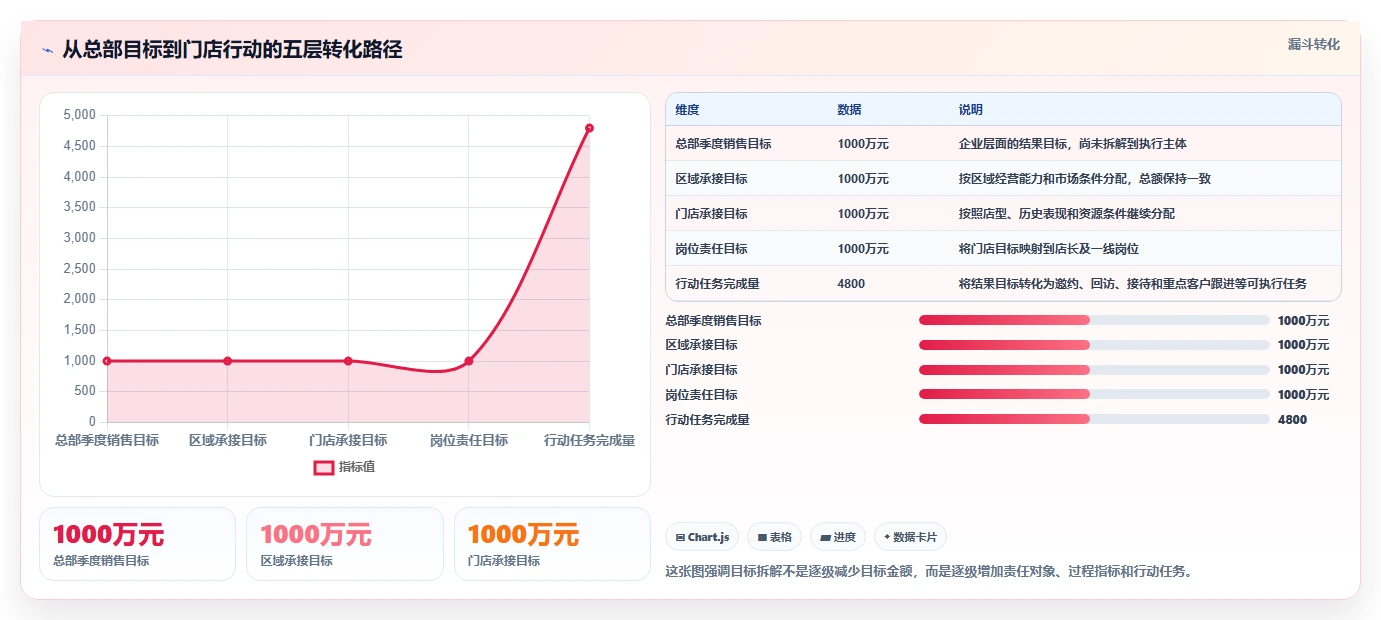Click the 数据 column header
The height and width of the screenshot is (620, 1381).
pyautogui.click(x=849, y=110)
